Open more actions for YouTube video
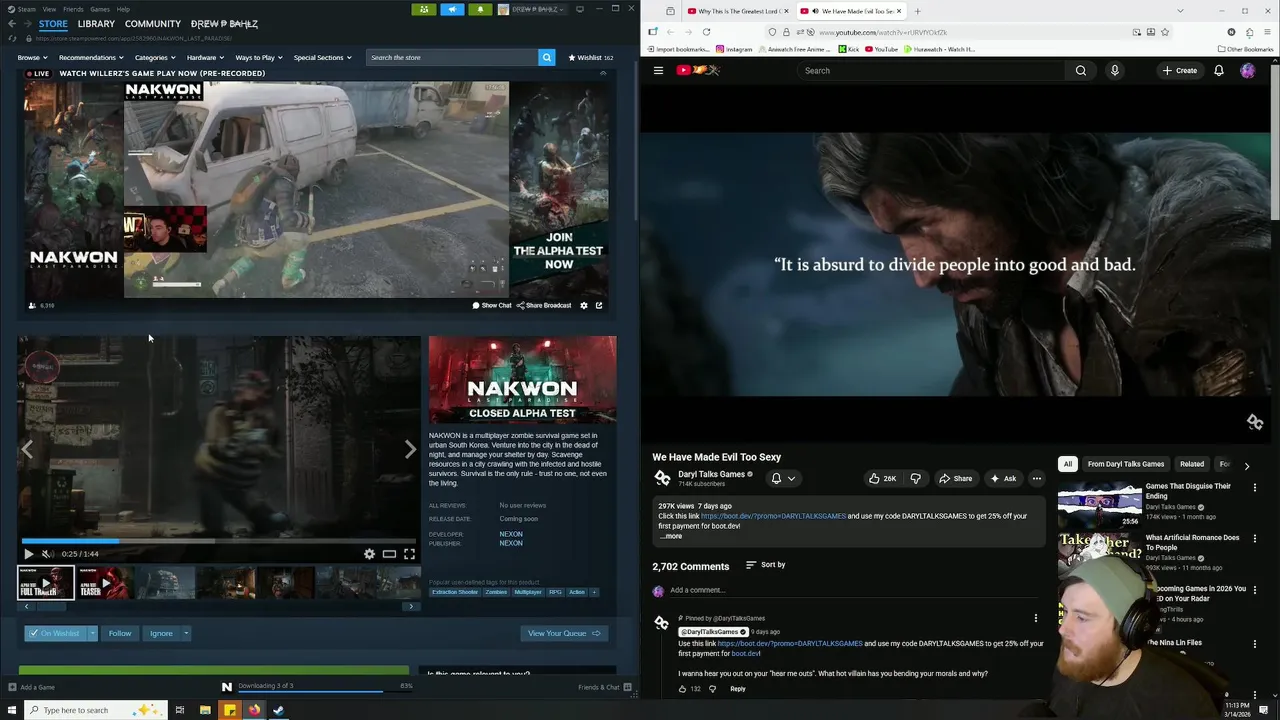The width and height of the screenshot is (1280, 720). click(1036, 478)
